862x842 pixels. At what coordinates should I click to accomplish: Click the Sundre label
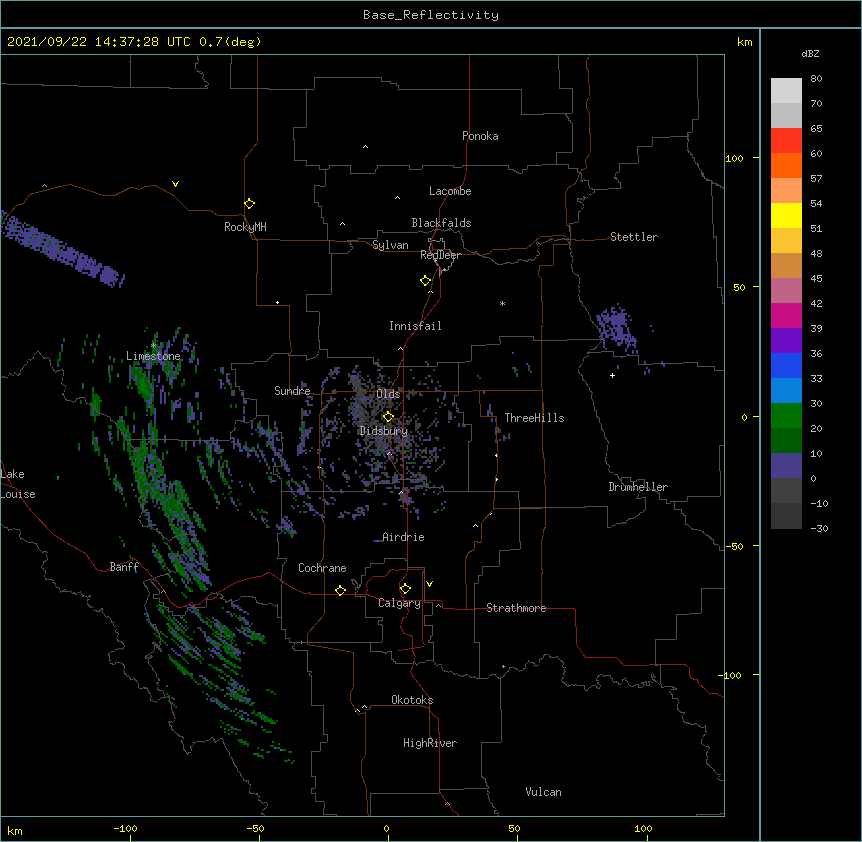(292, 391)
